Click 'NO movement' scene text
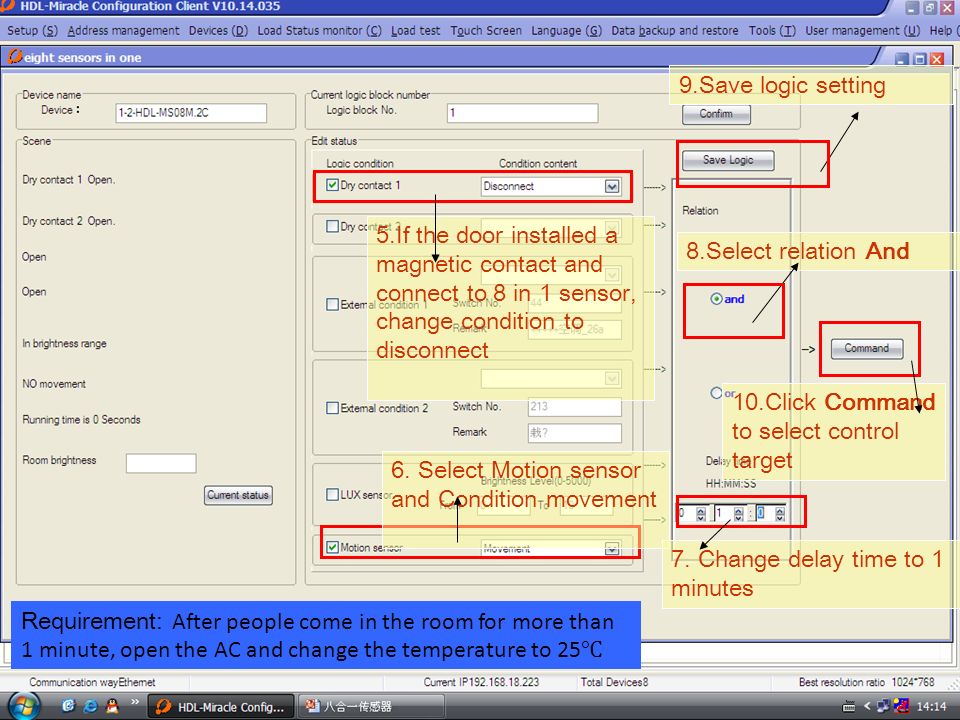This screenshot has width=960, height=720. [54, 384]
